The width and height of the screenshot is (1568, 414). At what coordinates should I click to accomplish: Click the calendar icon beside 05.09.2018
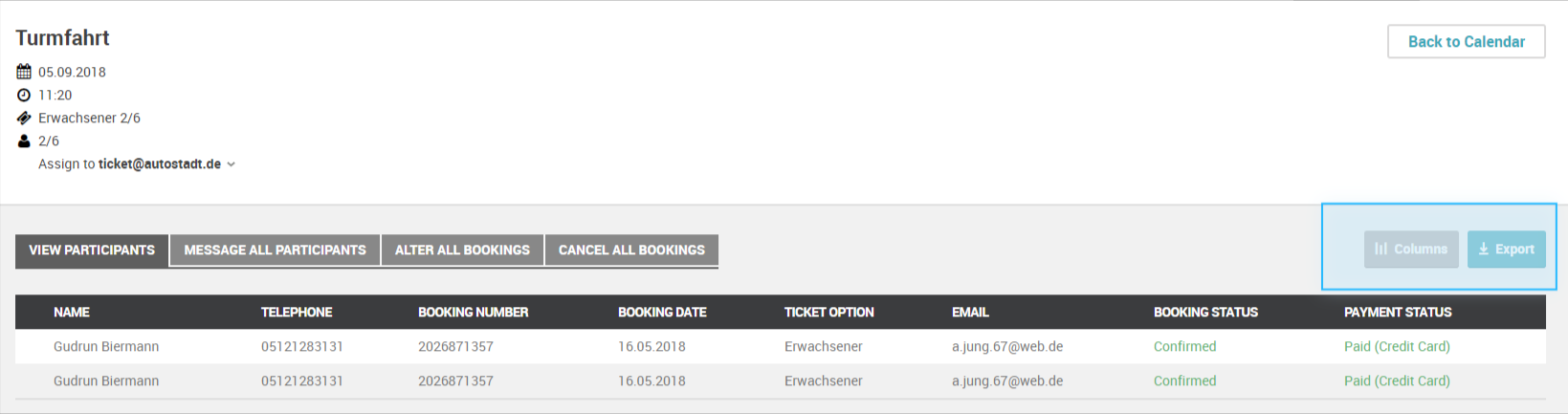point(24,72)
